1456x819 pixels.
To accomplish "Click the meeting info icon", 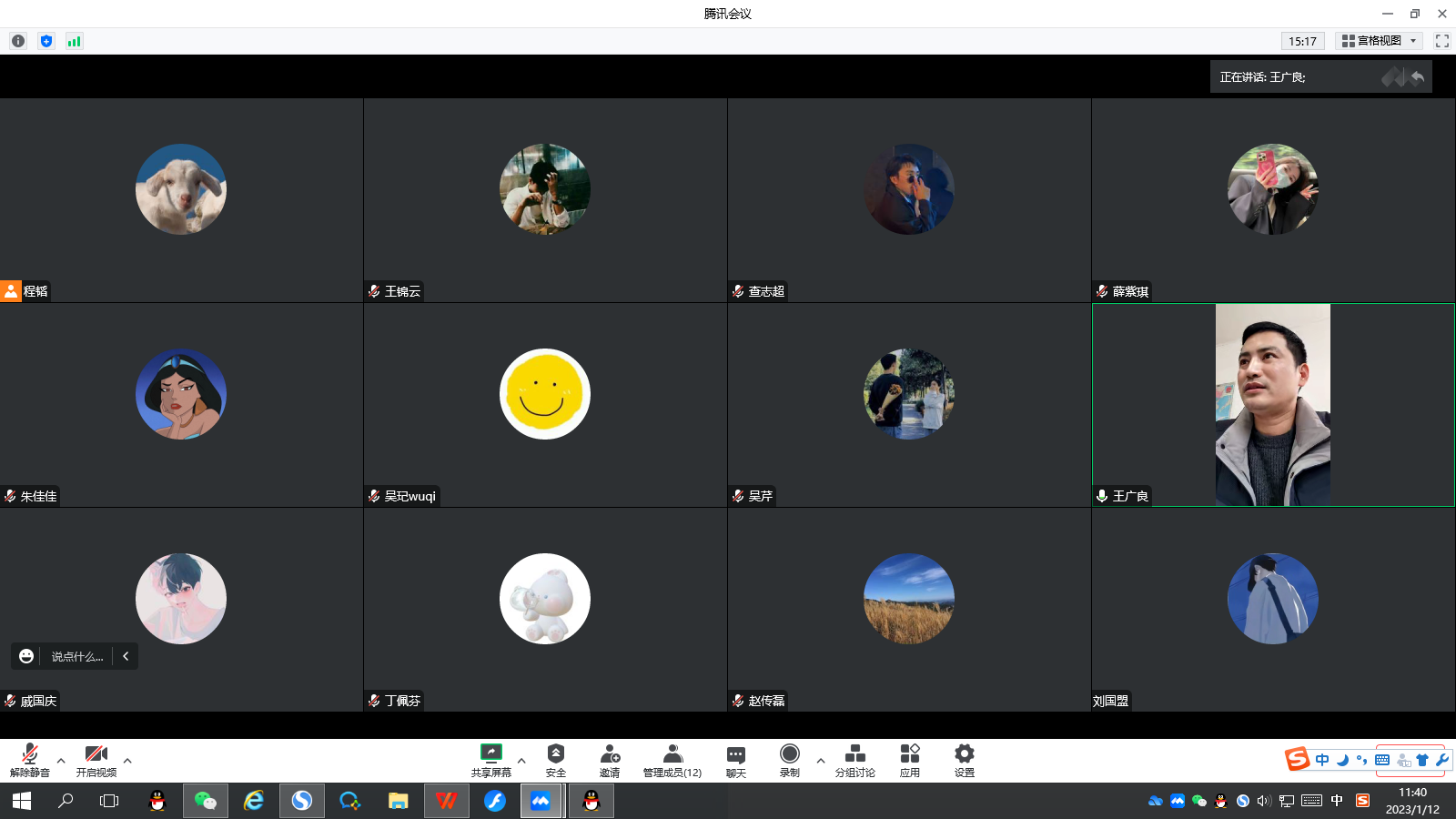I will [18, 41].
